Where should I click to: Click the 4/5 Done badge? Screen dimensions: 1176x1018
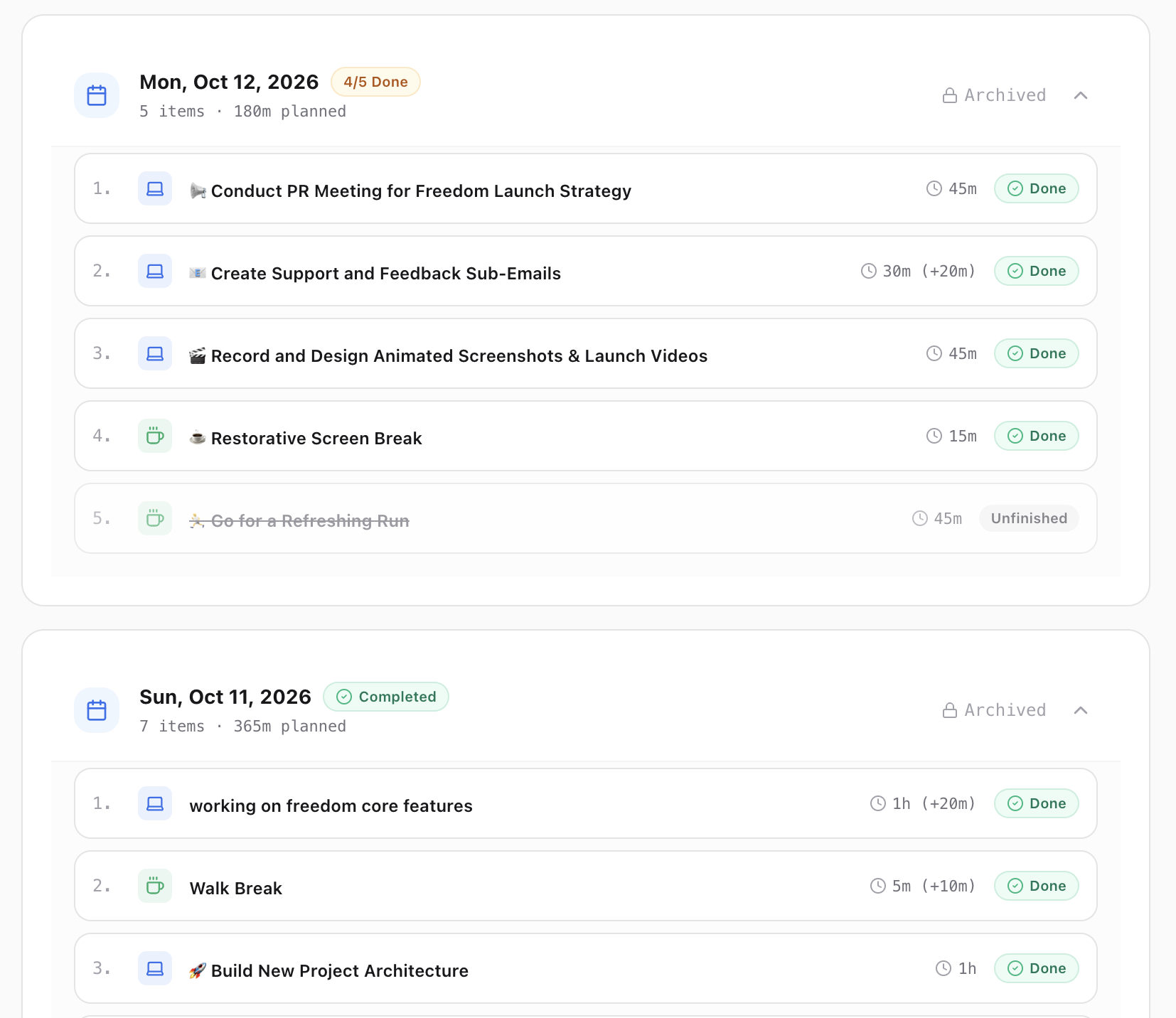coord(375,82)
